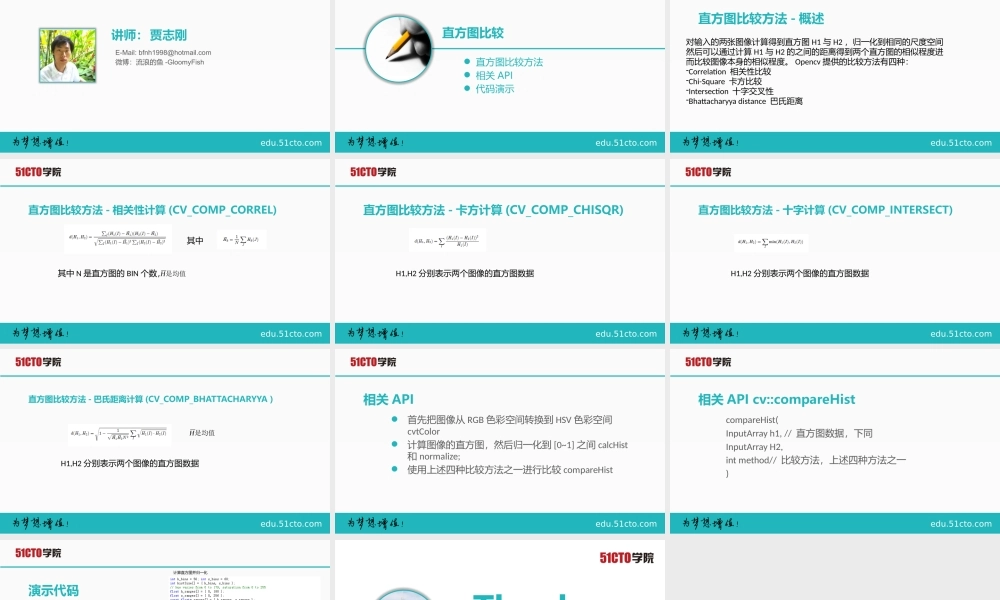The width and height of the screenshot is (1000, 600).
Task: Click the 51CTO学院 logo above 演示代码 slide
Action: 36,552
